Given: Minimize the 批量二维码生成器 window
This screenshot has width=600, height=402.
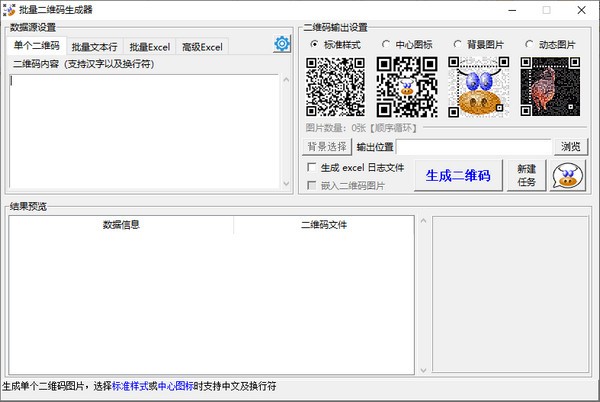Looking at the screenshot, I should pos(512,10).
